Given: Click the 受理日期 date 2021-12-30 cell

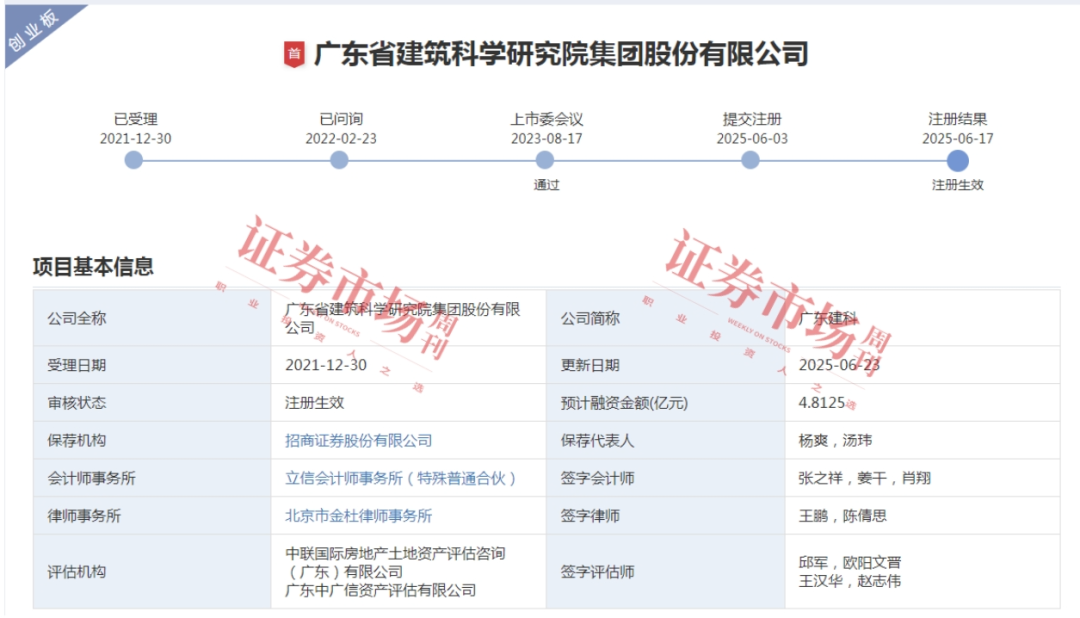Looking at the screenshot, I should coord(327,365).
